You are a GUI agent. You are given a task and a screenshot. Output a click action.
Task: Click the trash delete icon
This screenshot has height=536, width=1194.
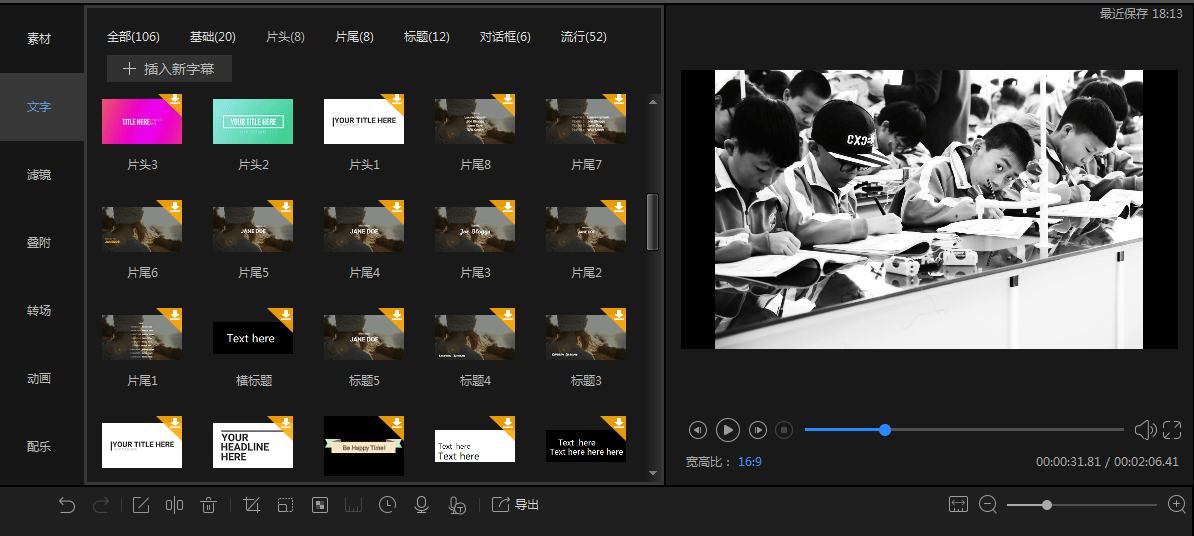208,505
